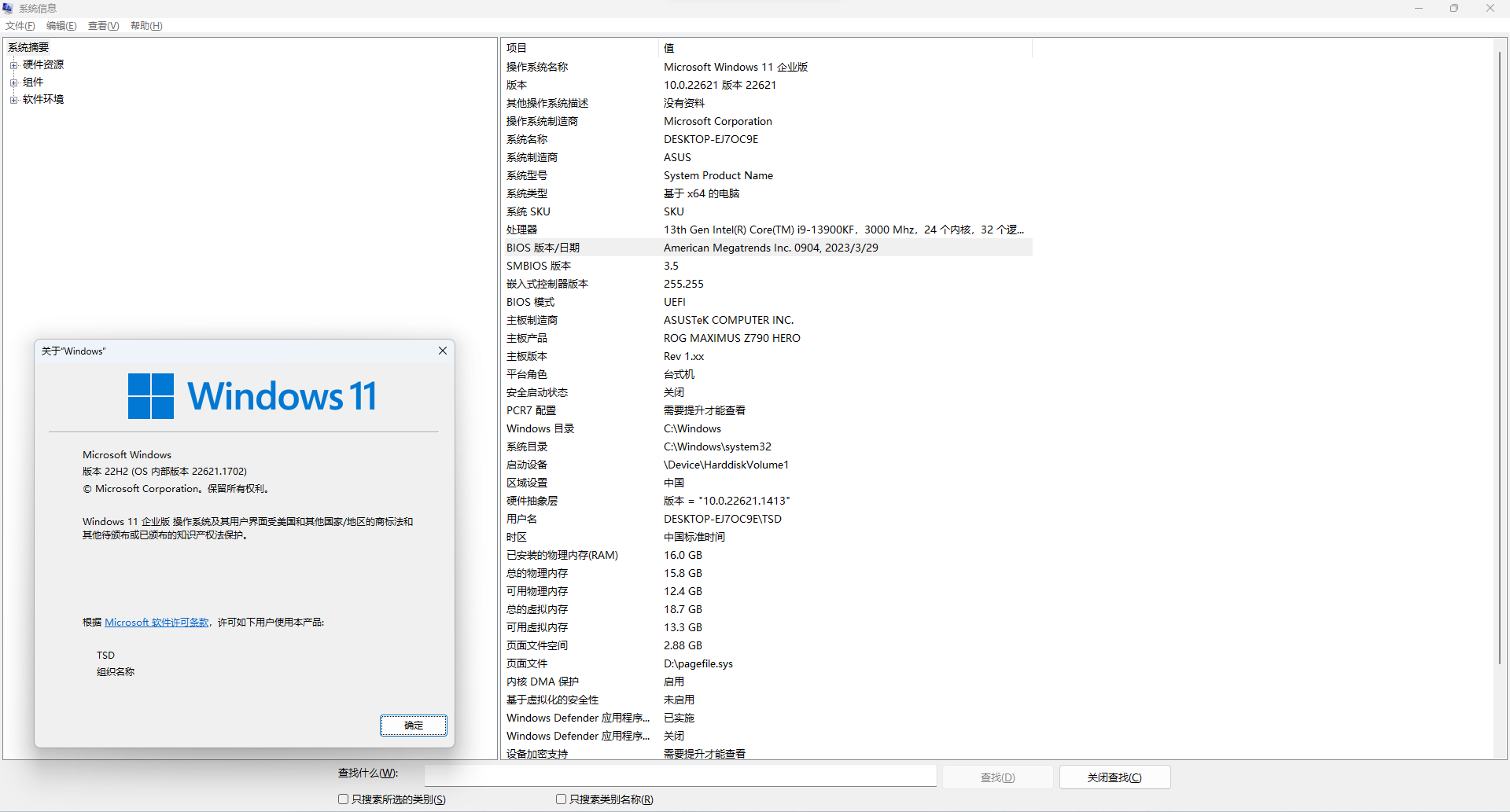Image resolution: width=1510 pixels, height=812 pixels.
Task: Select the 组件 tree item
Action: point(33,83)
